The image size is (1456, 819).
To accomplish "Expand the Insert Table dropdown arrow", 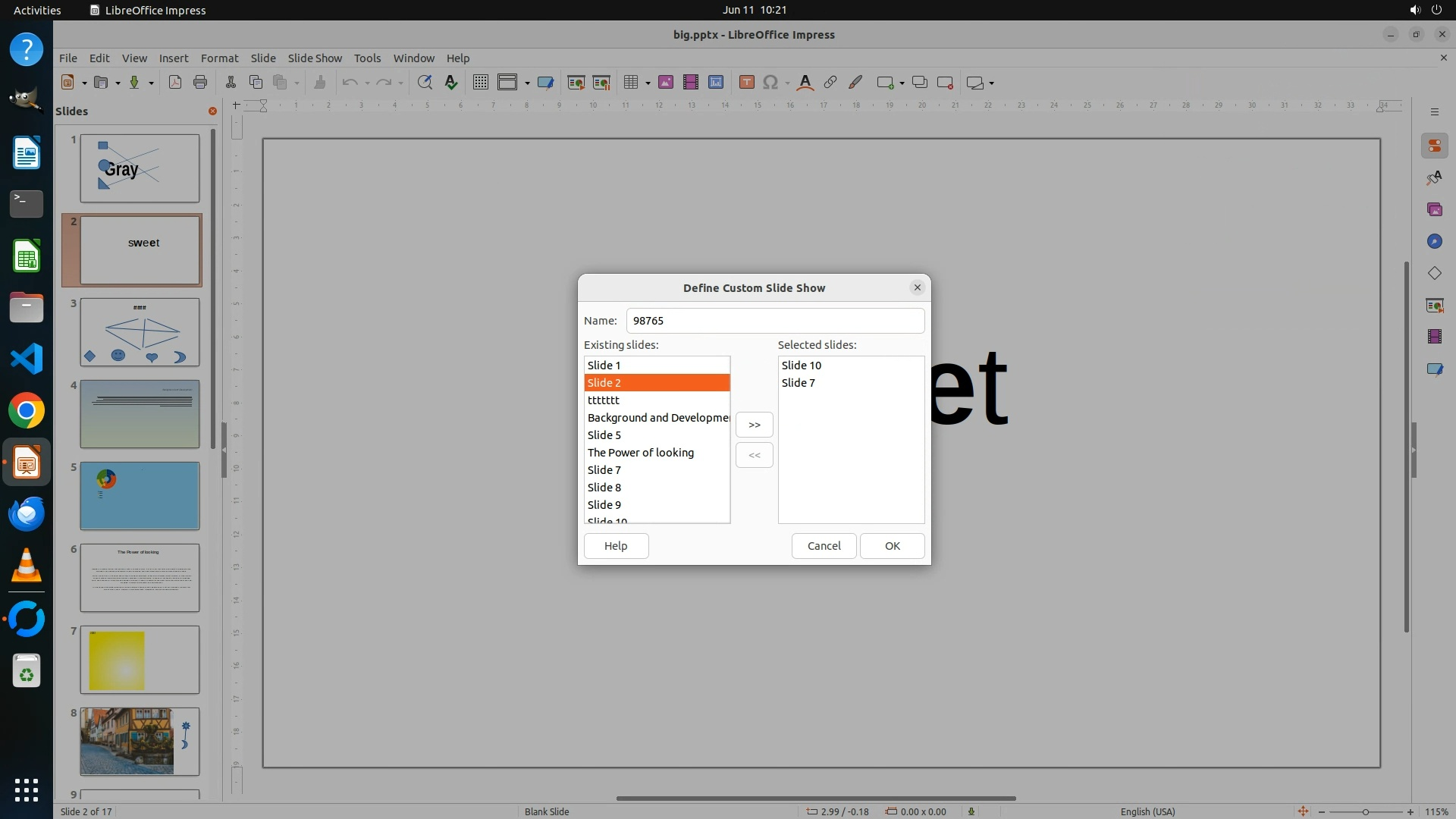I will [648, 83].
